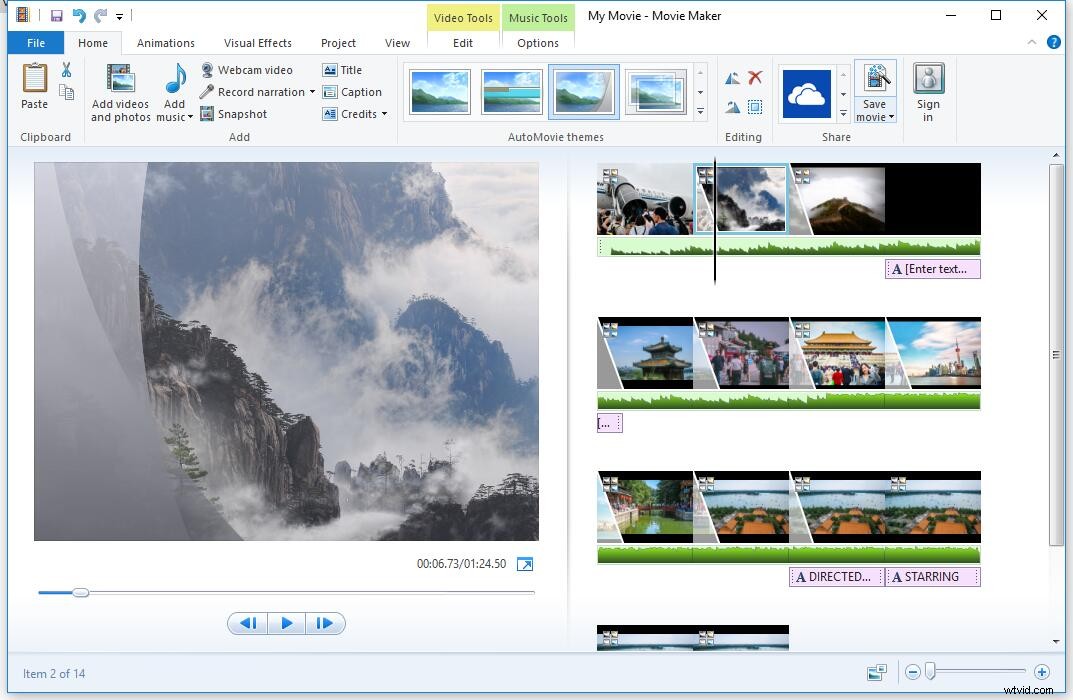Open the Music Tools Options tab
1073x700 pixels.
537,43
